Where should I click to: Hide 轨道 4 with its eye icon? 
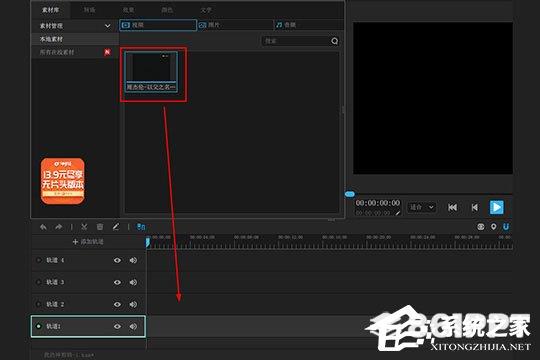(x=117, y=260)
